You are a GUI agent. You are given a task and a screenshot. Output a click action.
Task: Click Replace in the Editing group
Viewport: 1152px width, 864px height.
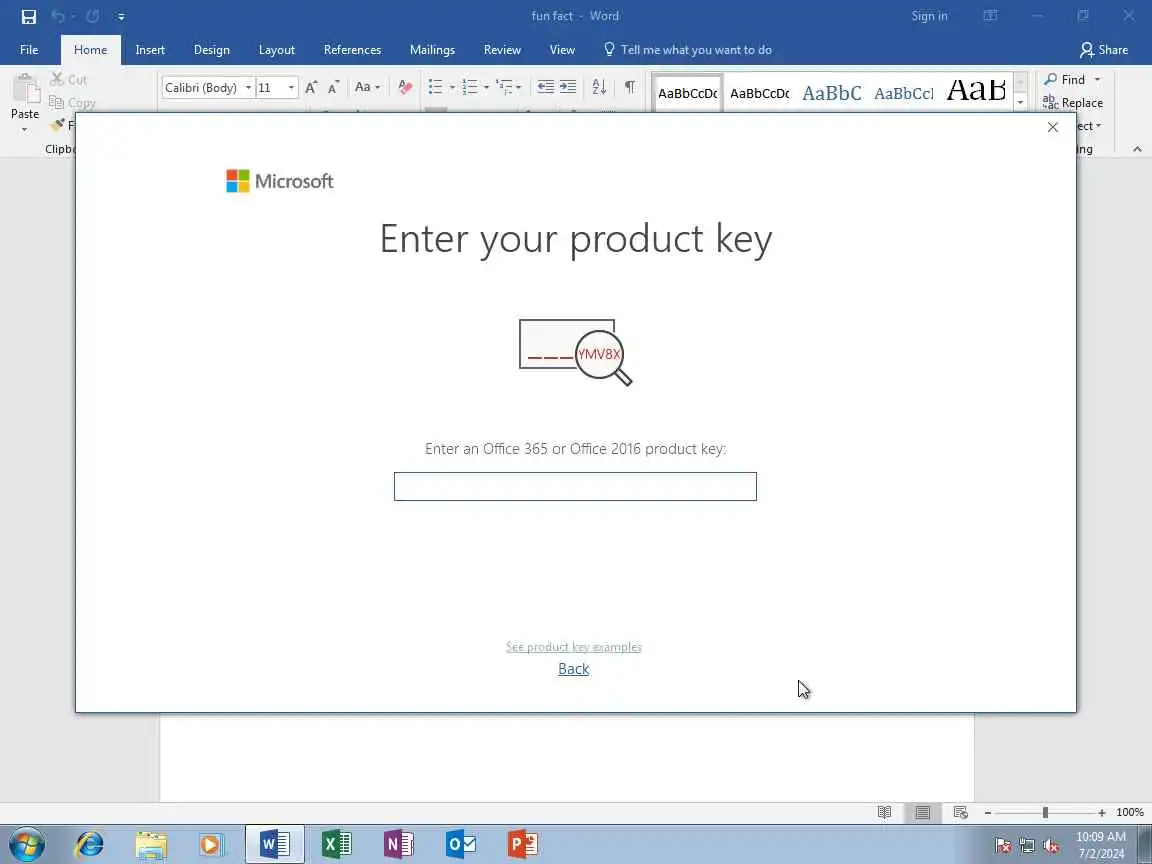[1073, 103]
